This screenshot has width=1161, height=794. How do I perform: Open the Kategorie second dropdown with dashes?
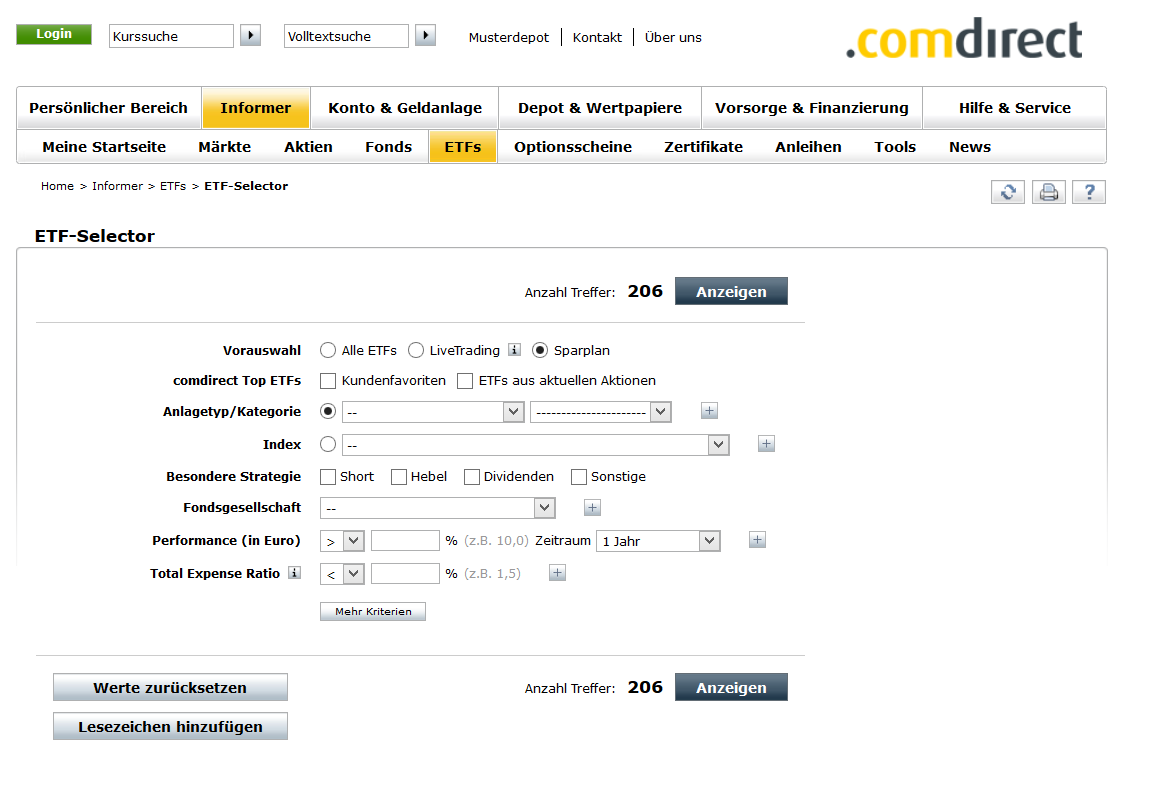(x=600, y=412)
